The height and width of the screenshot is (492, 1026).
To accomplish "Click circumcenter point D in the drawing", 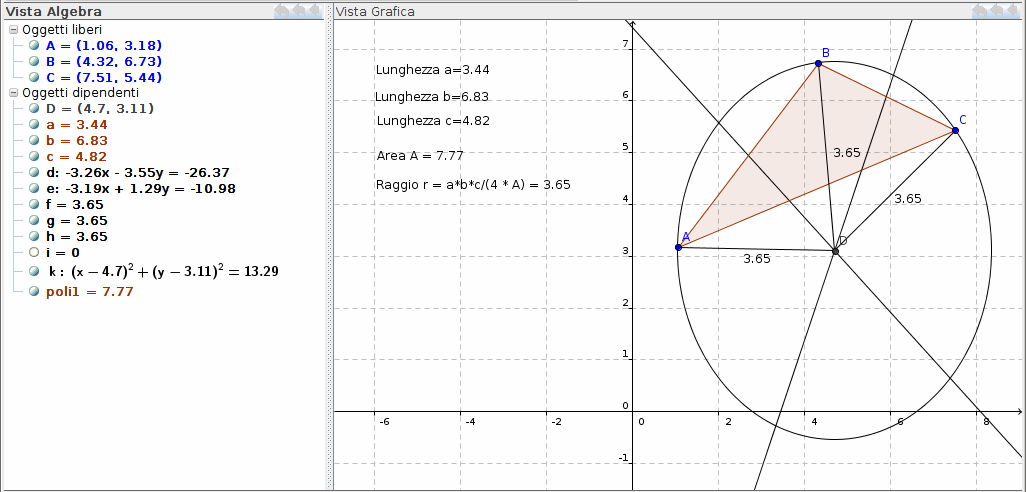I will (x=835, y=251).
